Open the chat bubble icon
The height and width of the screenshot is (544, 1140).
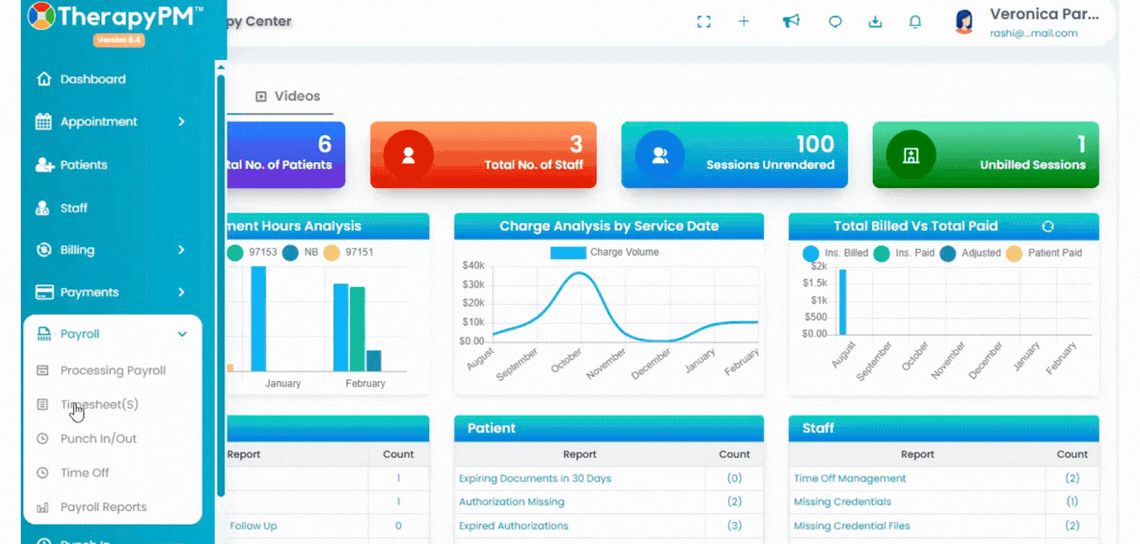tap(835, 22)
